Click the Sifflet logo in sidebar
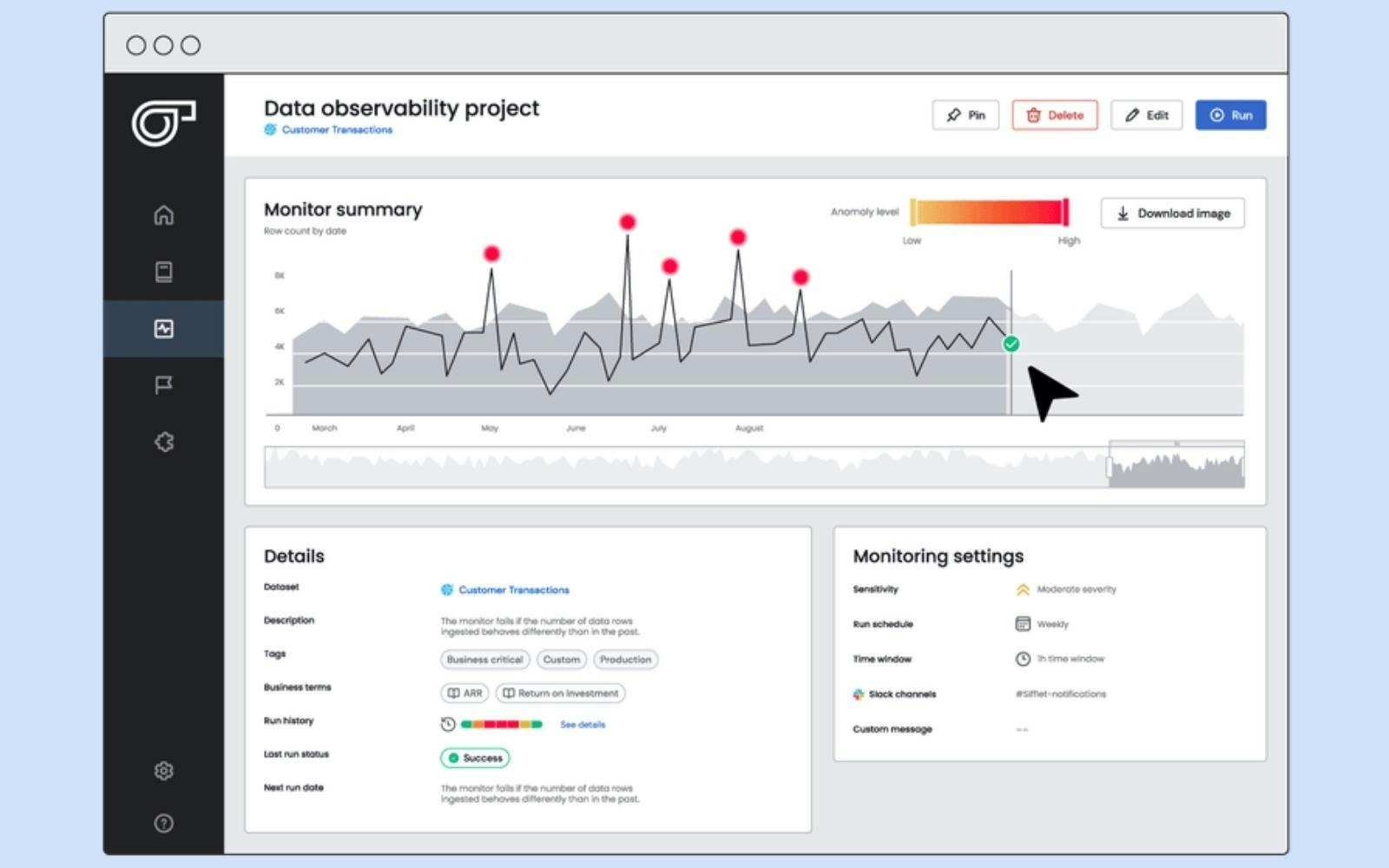 click(163, 122)
